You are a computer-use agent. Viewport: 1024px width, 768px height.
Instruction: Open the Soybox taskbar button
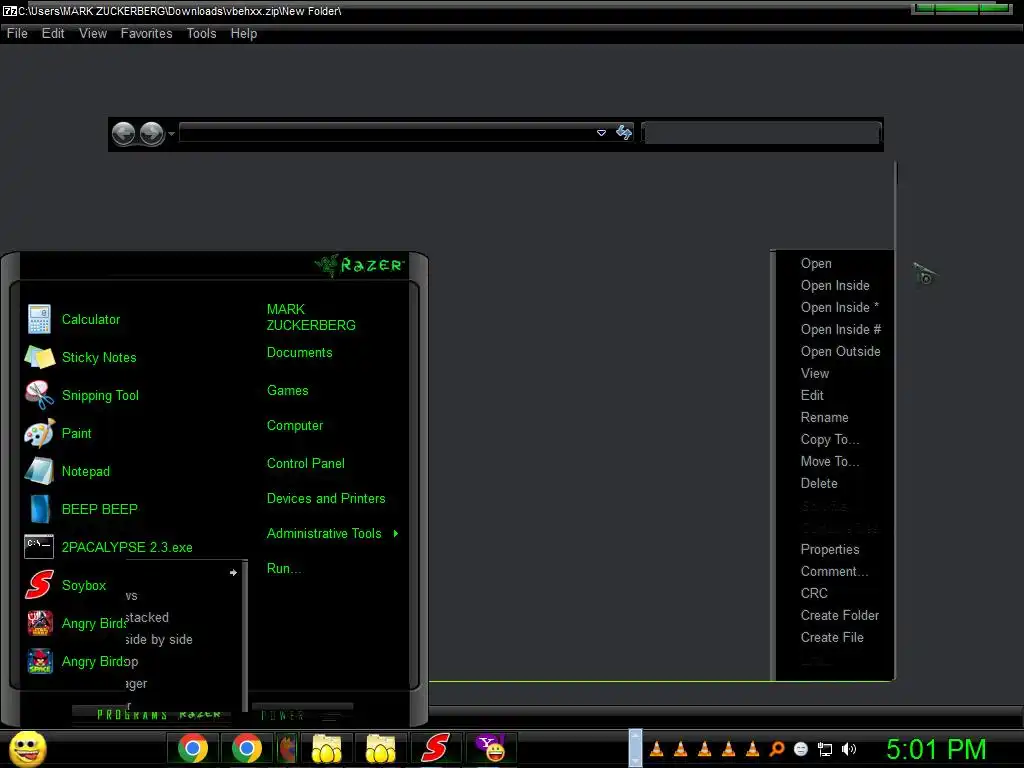tap(435, 748)
